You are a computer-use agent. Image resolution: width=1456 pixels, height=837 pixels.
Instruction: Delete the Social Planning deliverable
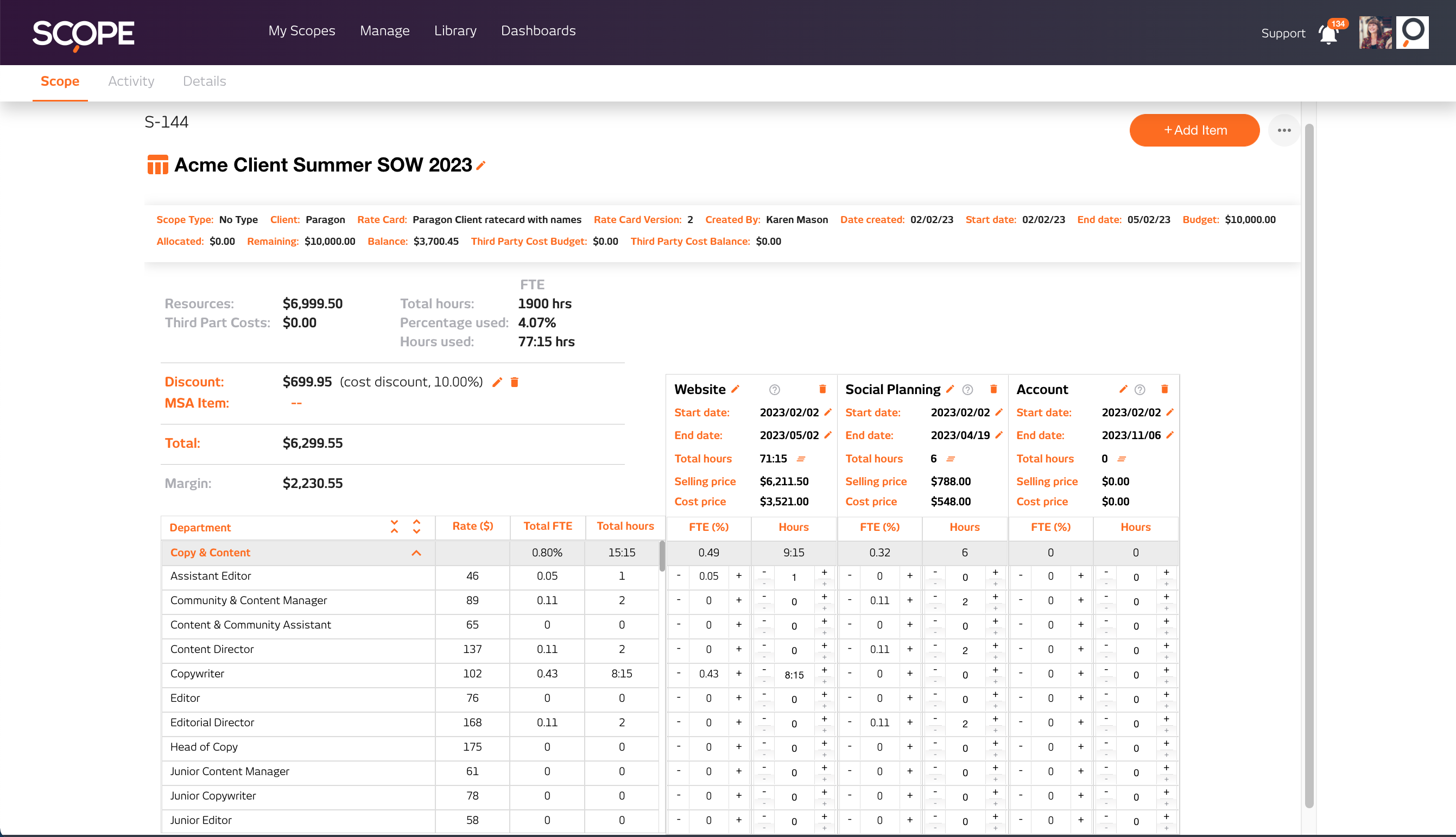pos(993,389)
